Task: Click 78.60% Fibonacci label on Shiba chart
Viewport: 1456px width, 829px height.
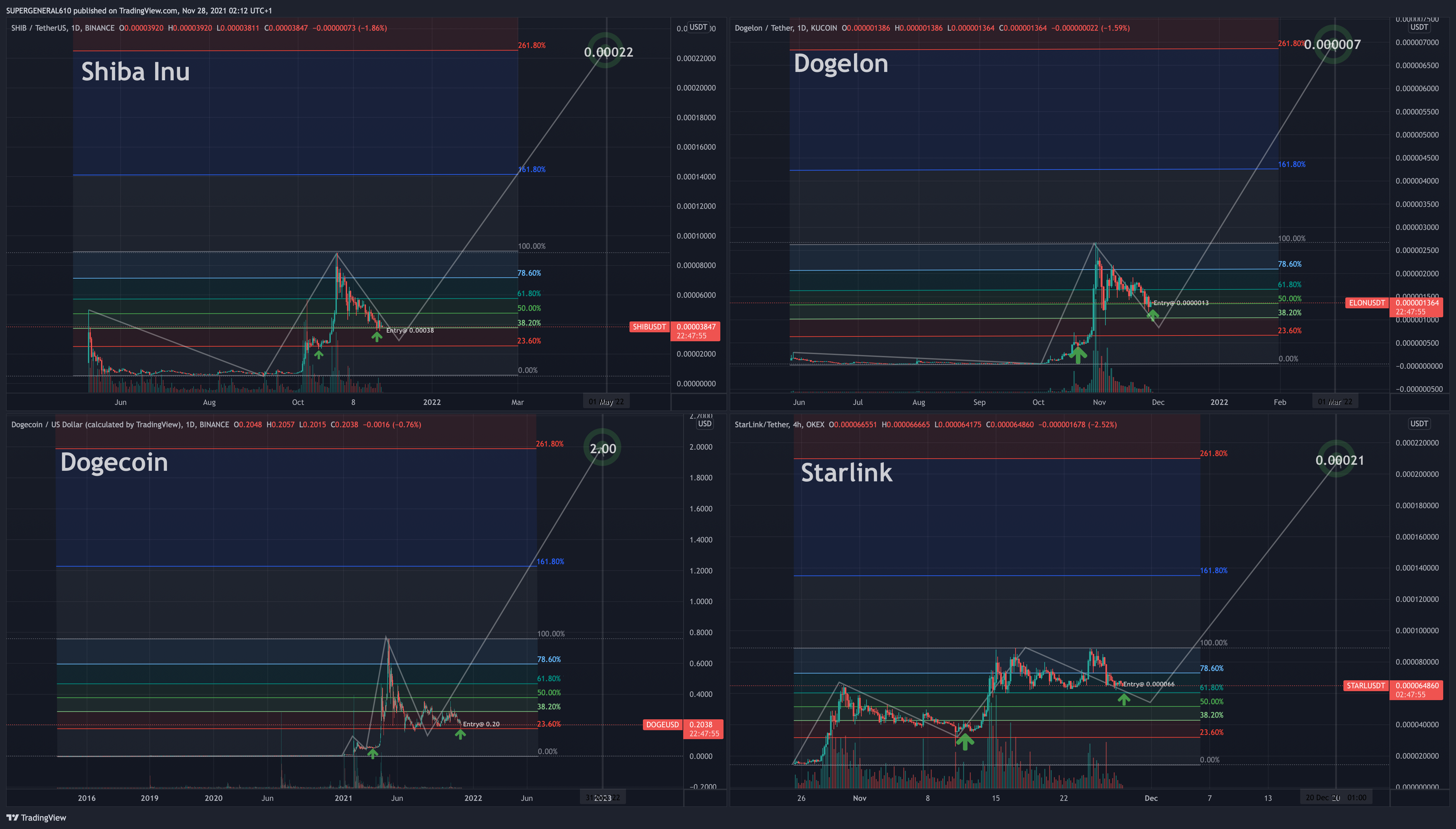Action: click(530, 273)
